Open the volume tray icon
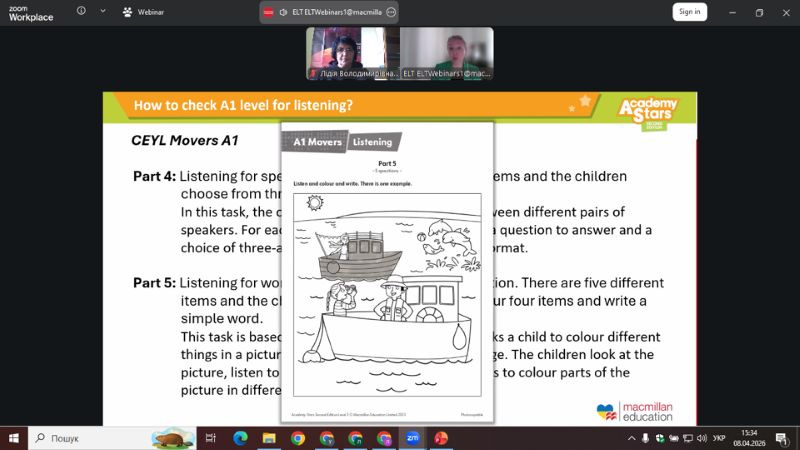The image size is (800, 450). tap(702, 438)
